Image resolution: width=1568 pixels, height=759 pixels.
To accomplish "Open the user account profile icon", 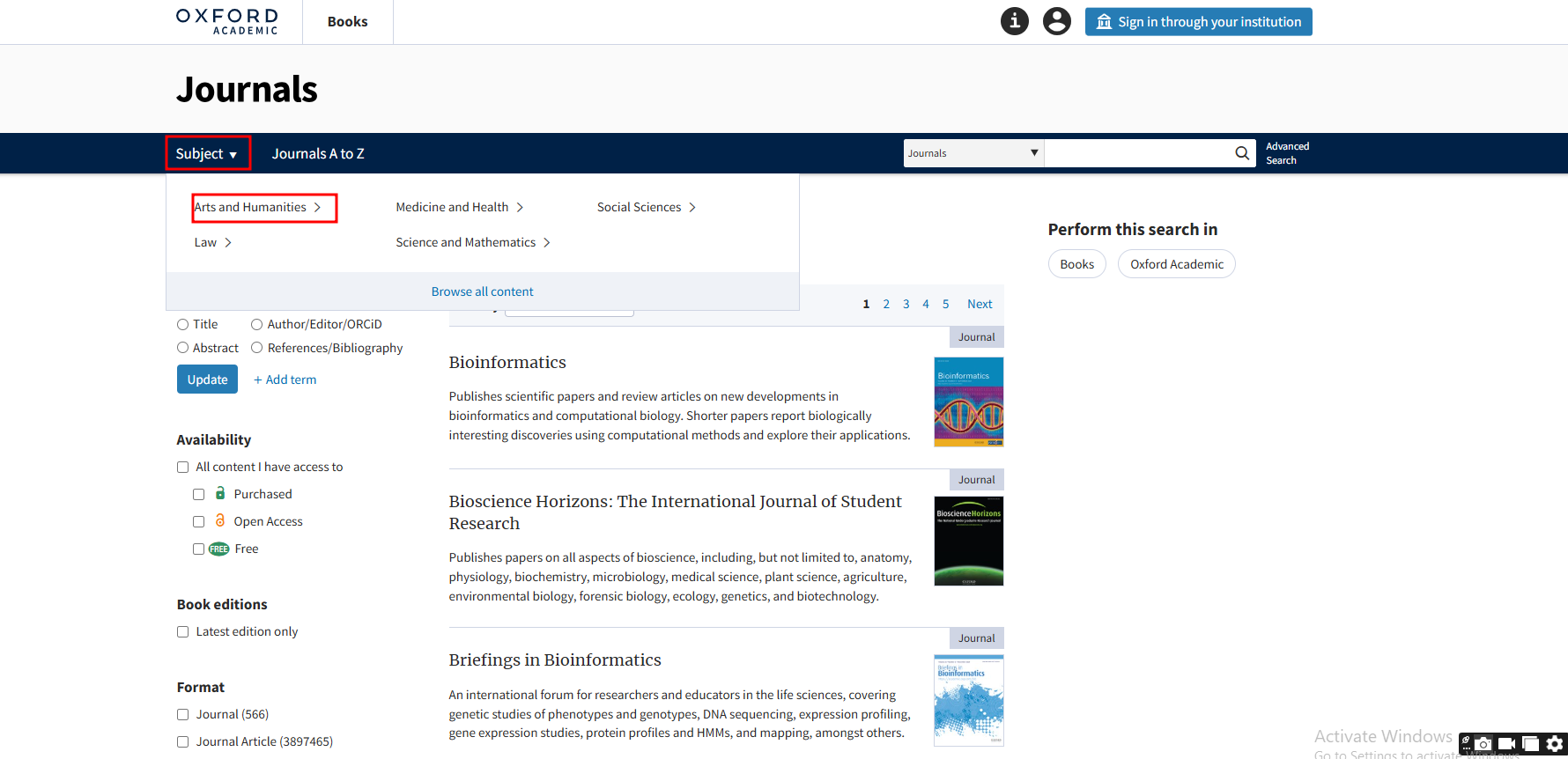I will 1056,21.
